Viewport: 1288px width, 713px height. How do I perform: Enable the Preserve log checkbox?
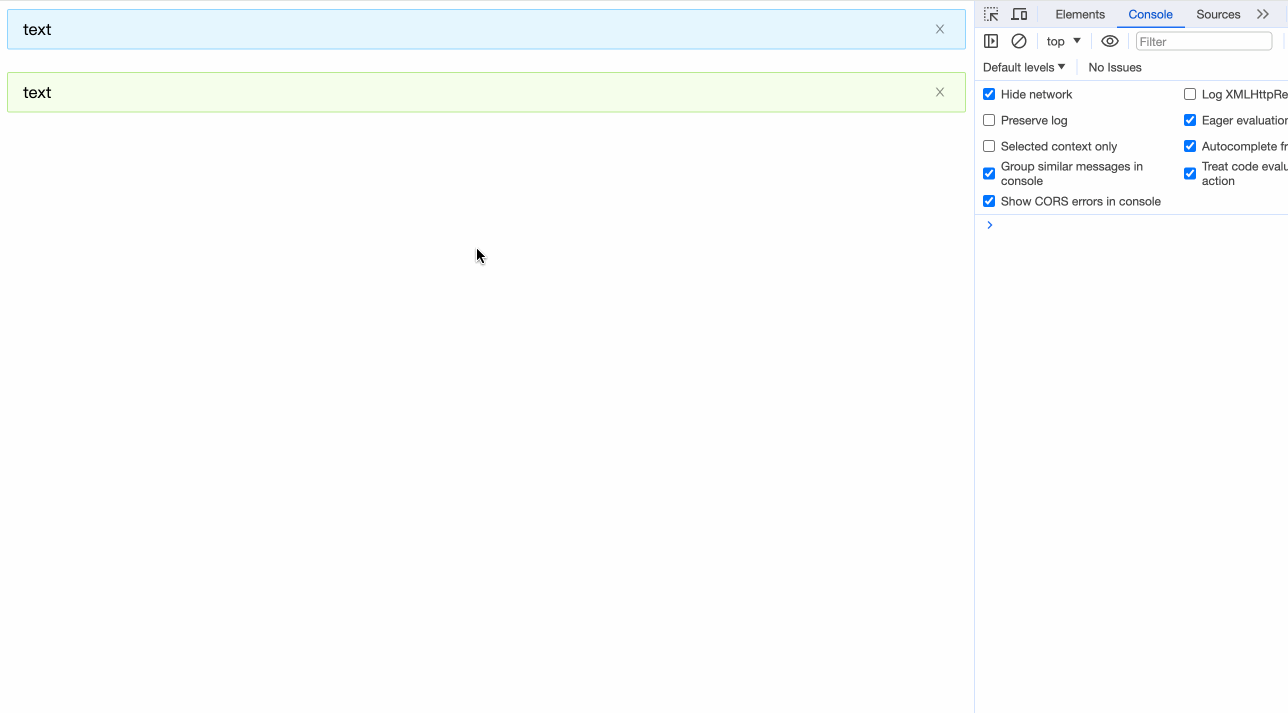tap(989, 120)
